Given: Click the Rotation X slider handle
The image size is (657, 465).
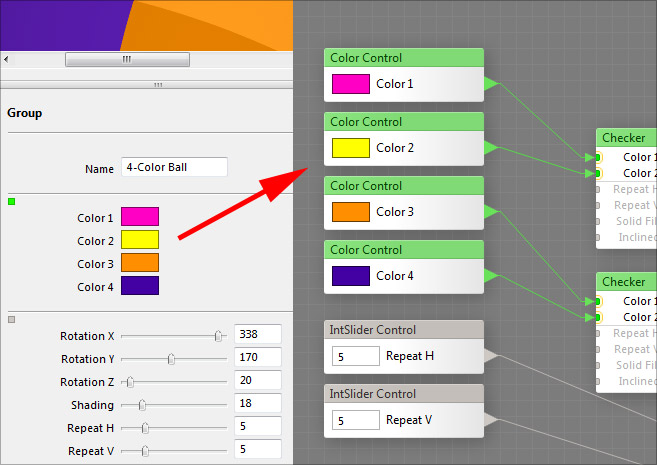Looking at the screenshot, I should pyautogui.click(x=218, y=336).
